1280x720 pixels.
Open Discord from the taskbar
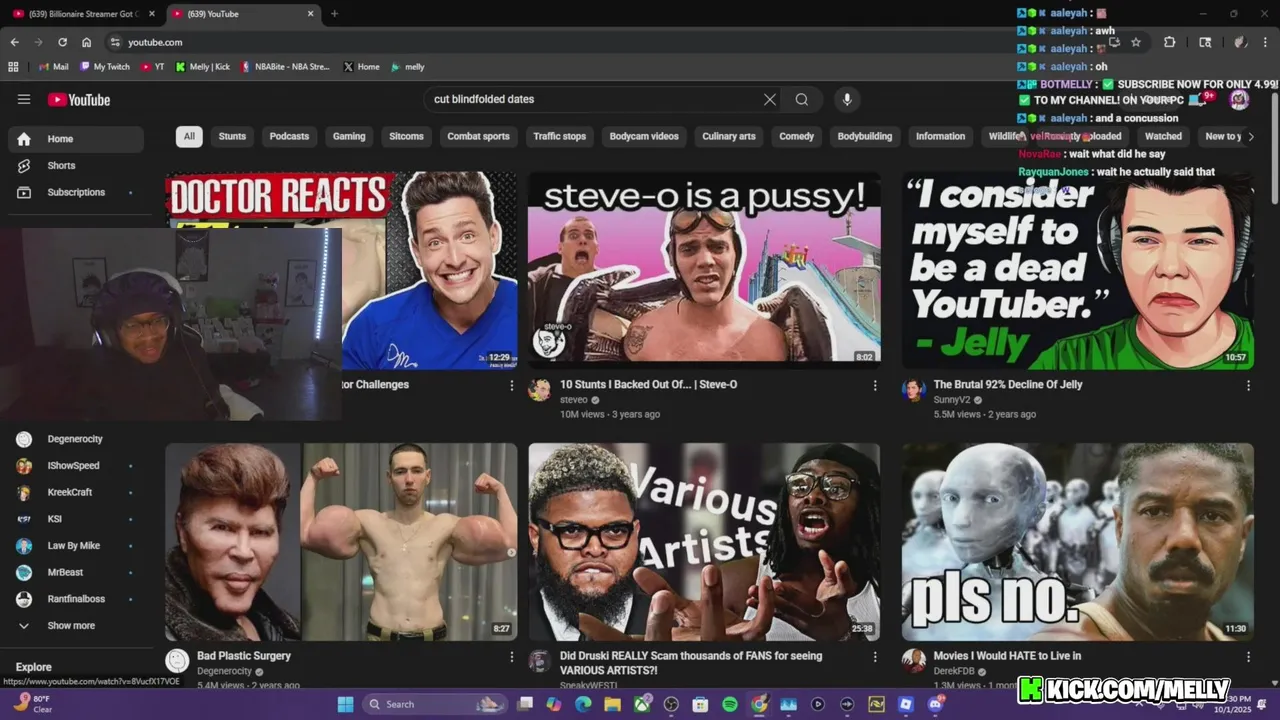coord(935,704)
